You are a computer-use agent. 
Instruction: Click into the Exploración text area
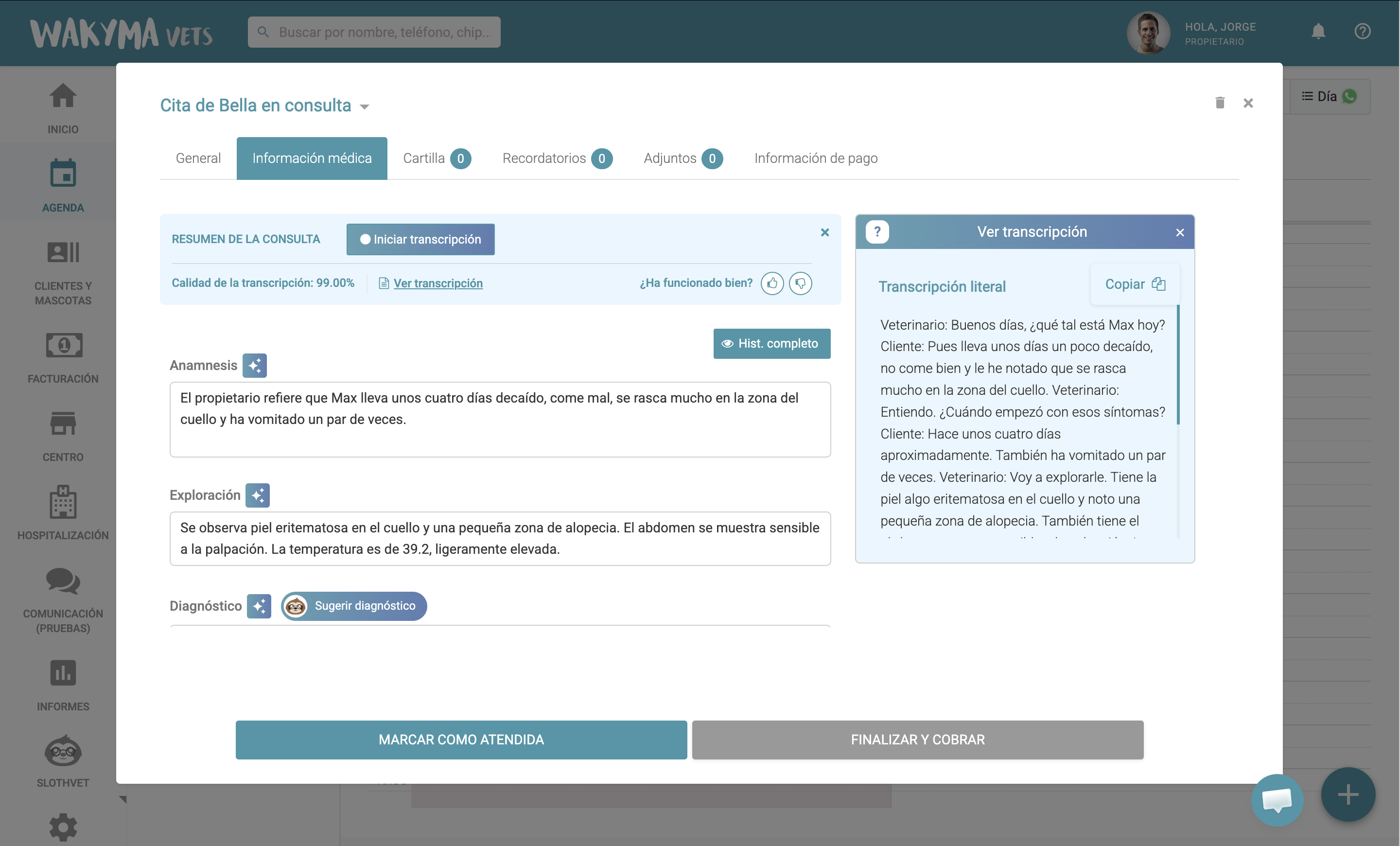(x=500, y=539)
